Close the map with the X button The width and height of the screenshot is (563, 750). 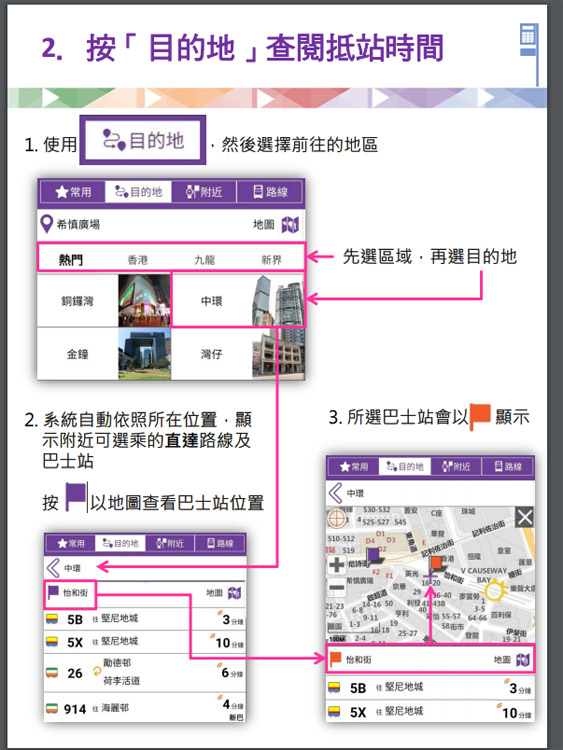pos(524,517)
